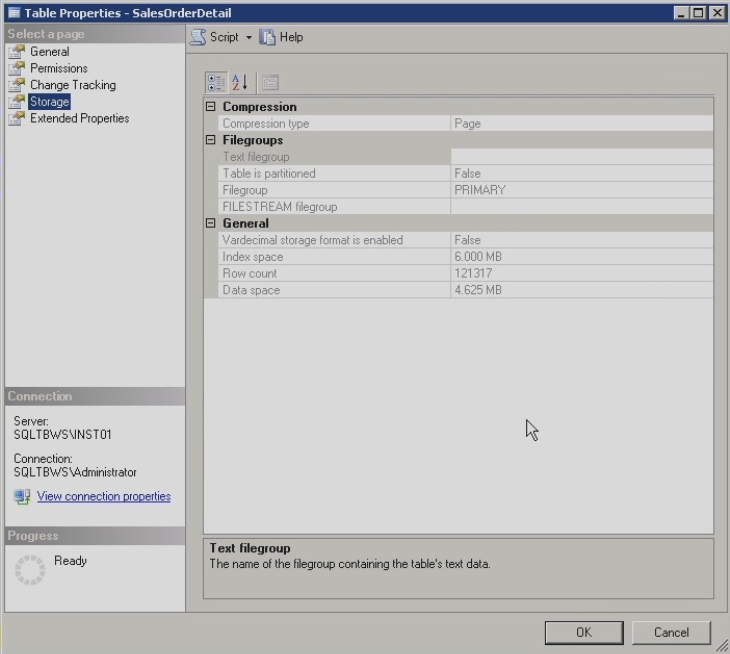Image resolution: width=730 pixels, height=654 pixels.
Task: Click the empty Text filegroup value field
Action: click(x=582, y=157)
